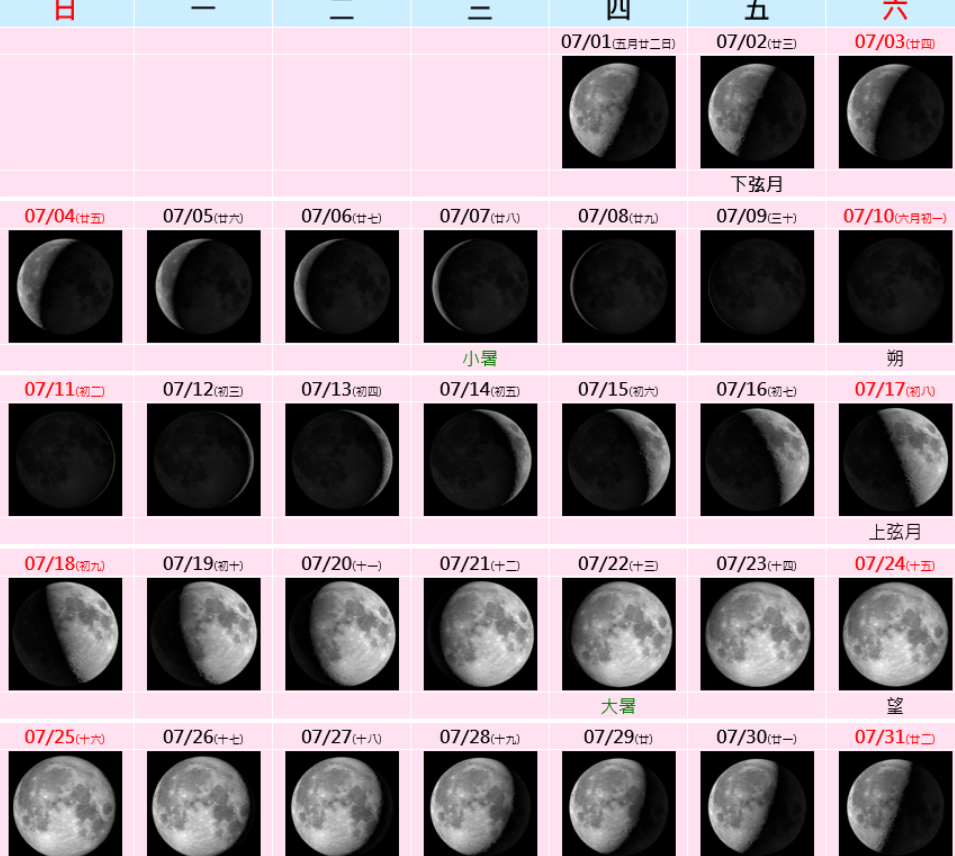Click the 07/02 date heading
This screenshot has height=856, width=955.
point(756,42)
